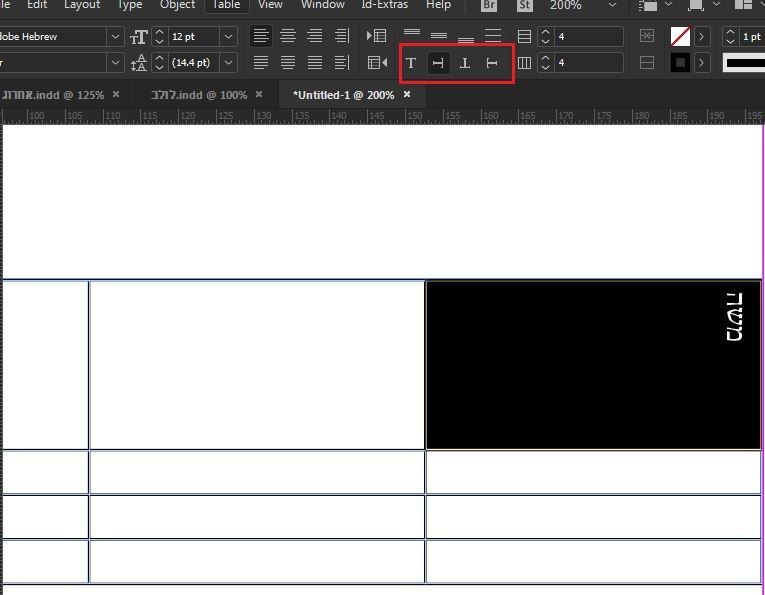This screenshot has width=765, height=595.
Task: Open the 14.4 pt leading dropdown
Action: [x=228, y=62]
